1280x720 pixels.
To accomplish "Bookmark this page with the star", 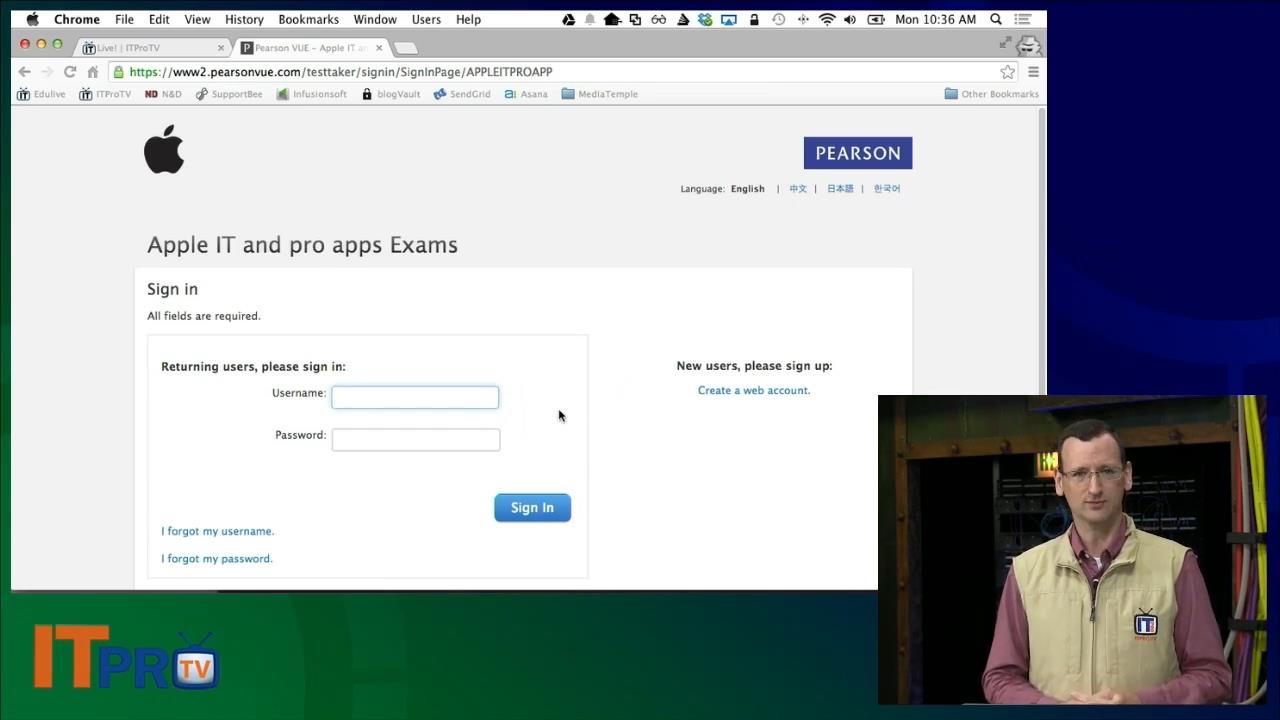I will click(x=1007, y=72).
